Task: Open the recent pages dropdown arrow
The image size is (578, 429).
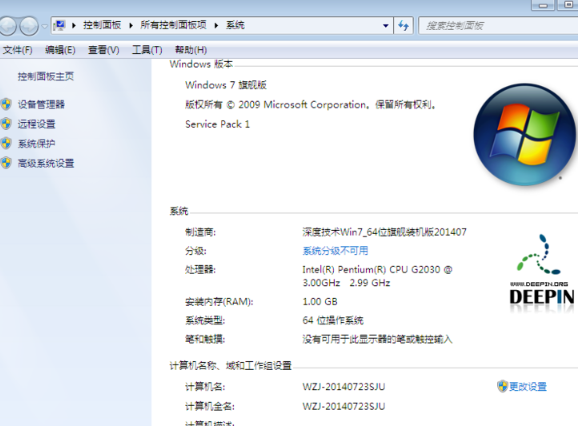Action: tap(45, 27)
